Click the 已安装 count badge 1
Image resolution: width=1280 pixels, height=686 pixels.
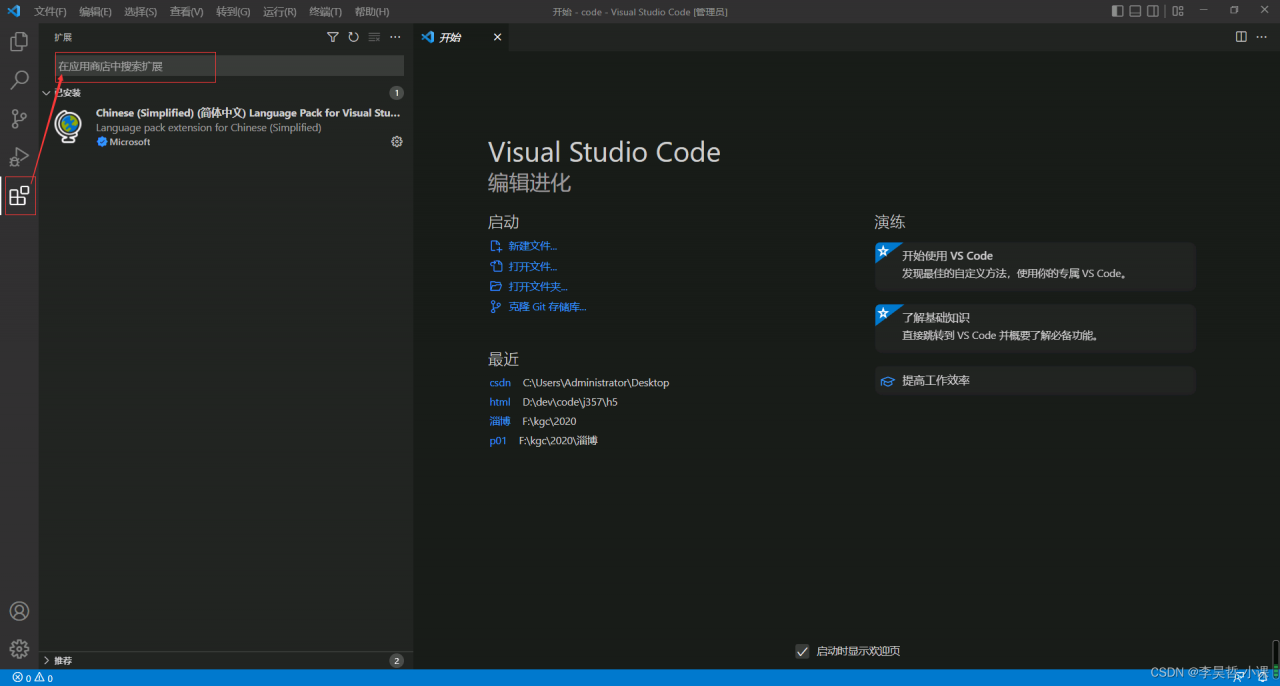pos(396,93)
